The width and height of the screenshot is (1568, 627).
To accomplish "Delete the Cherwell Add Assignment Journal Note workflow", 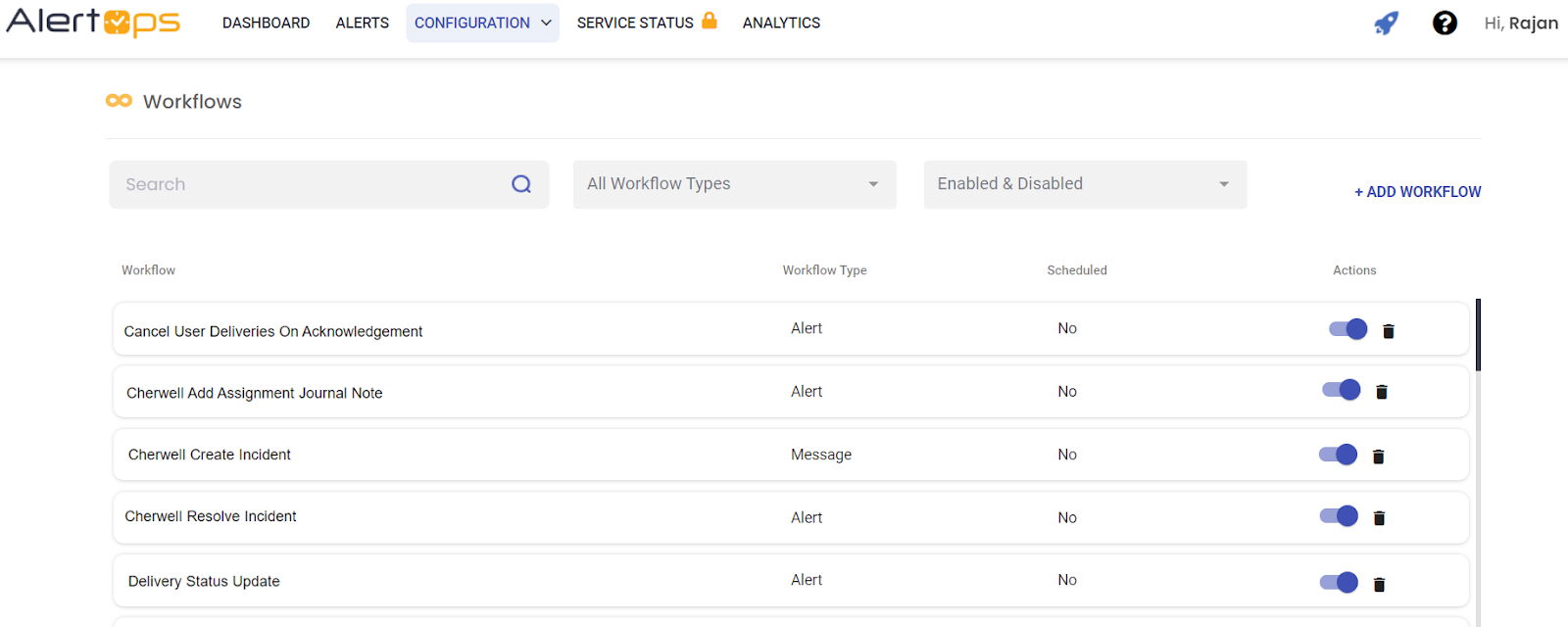I will 1382,392.
